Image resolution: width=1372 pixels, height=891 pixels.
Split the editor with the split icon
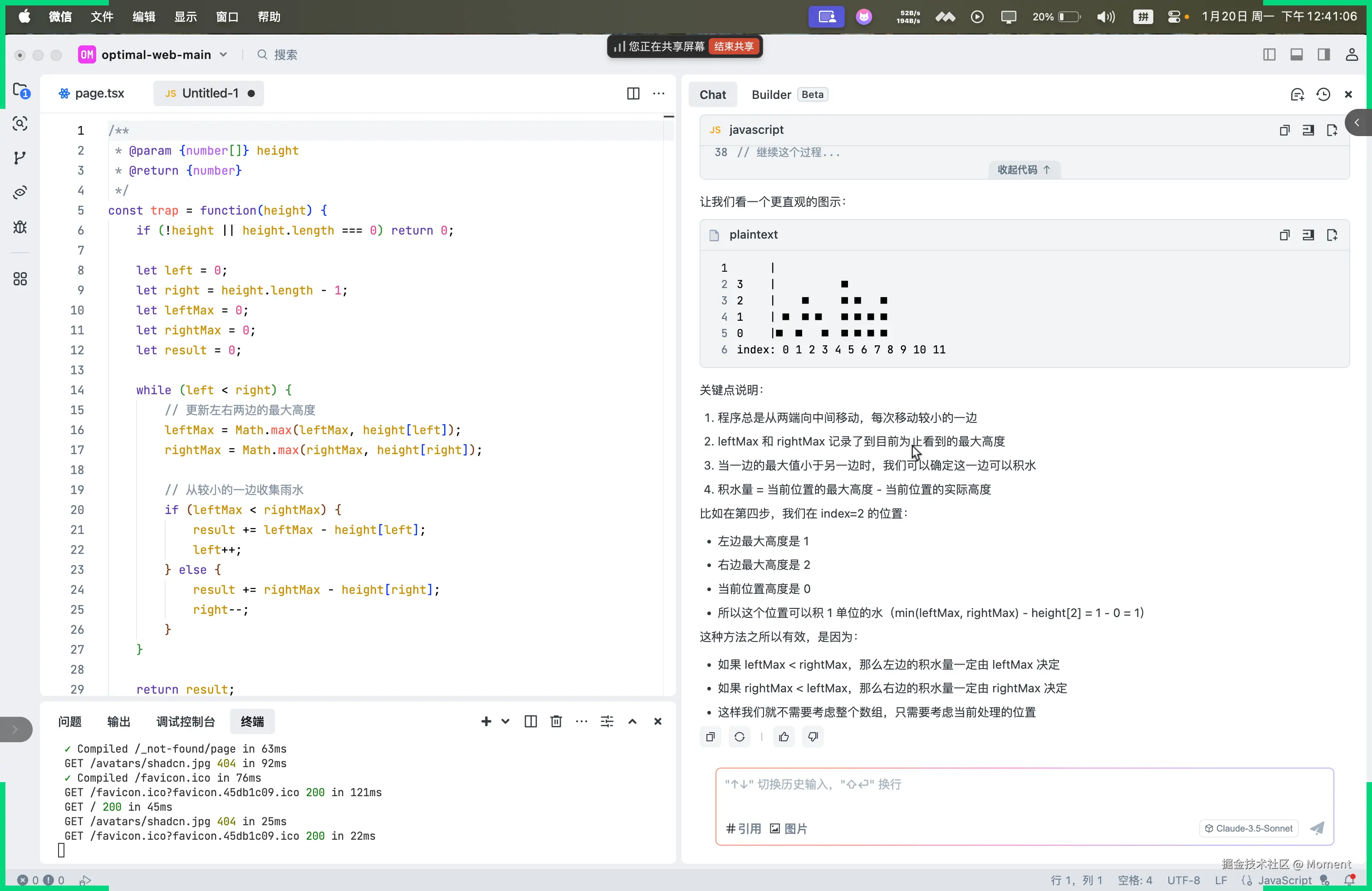coord(633,93)
